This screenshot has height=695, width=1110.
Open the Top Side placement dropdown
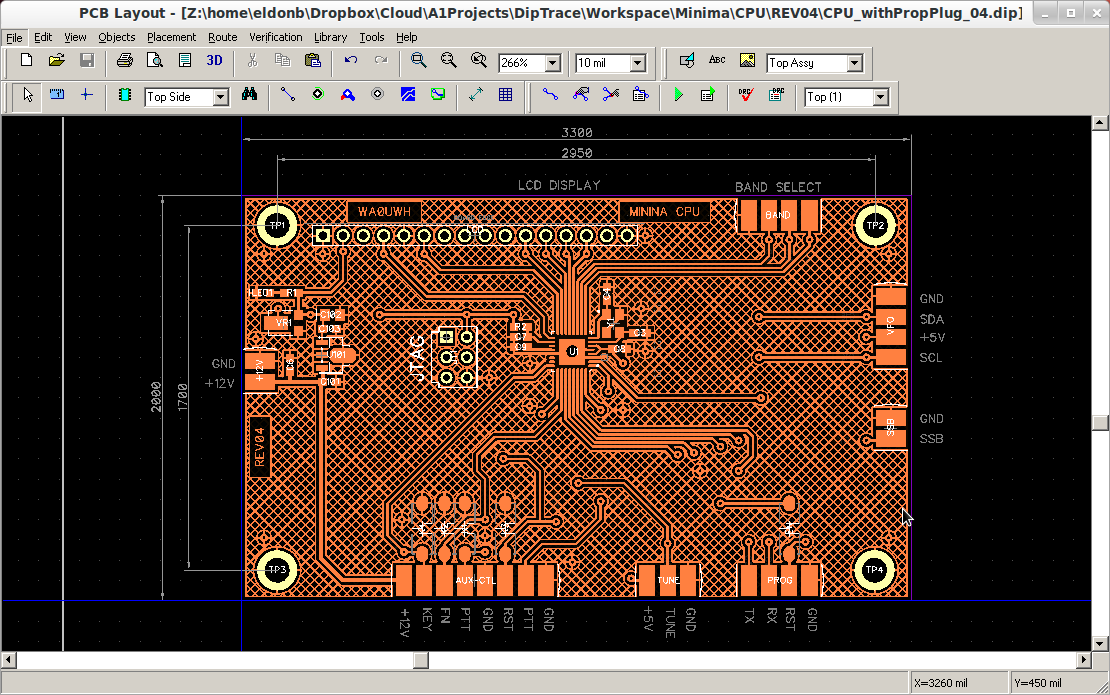[x=220, y=97]
